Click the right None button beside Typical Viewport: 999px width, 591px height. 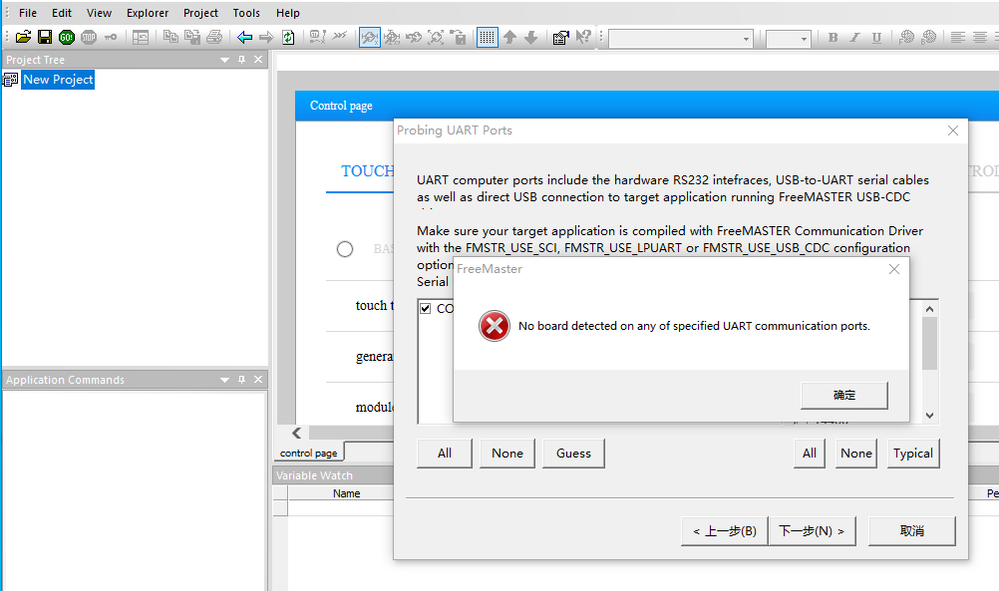(x=856, y=453)
